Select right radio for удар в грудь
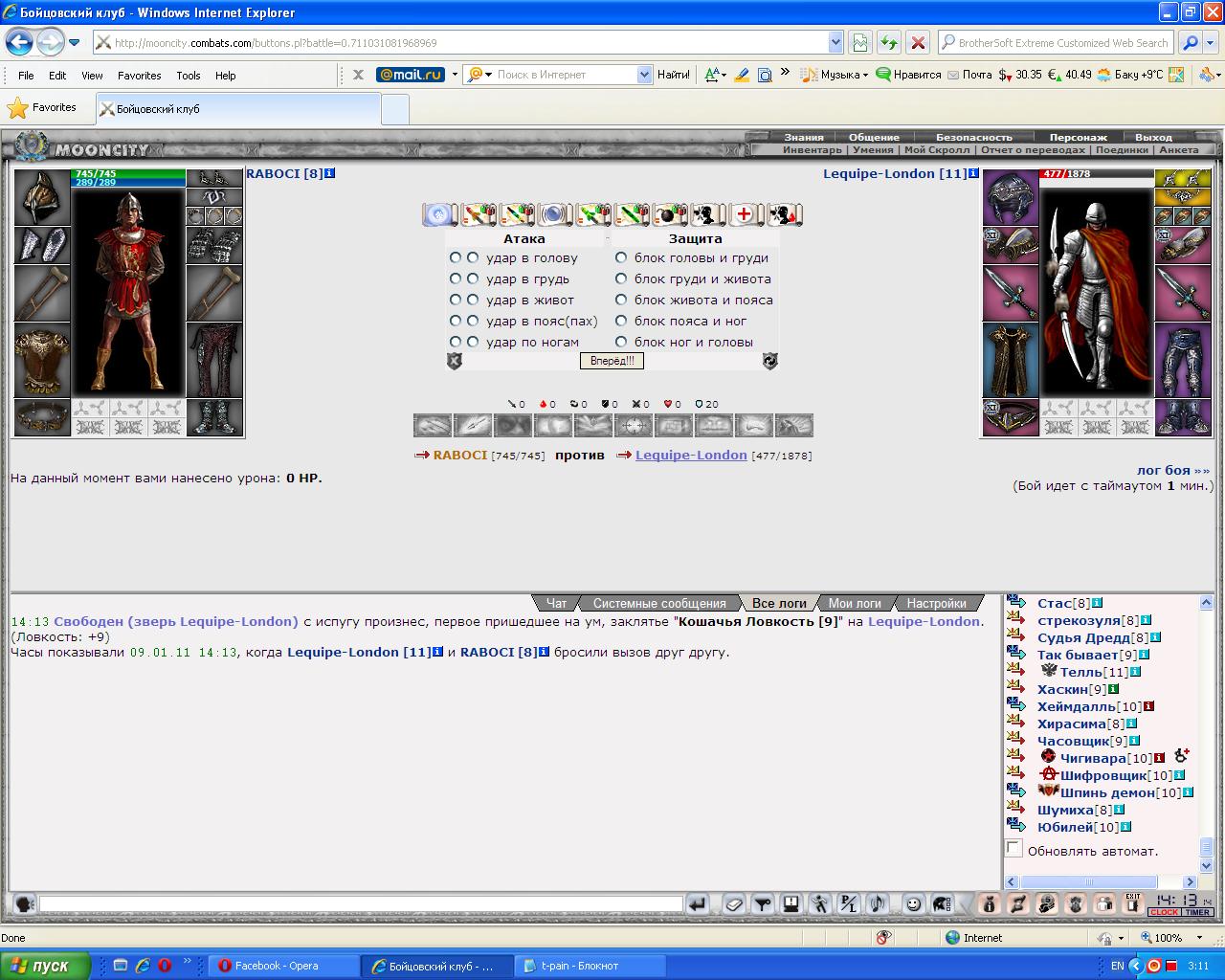Viewport: 1225px width, 980px height. 473,279
